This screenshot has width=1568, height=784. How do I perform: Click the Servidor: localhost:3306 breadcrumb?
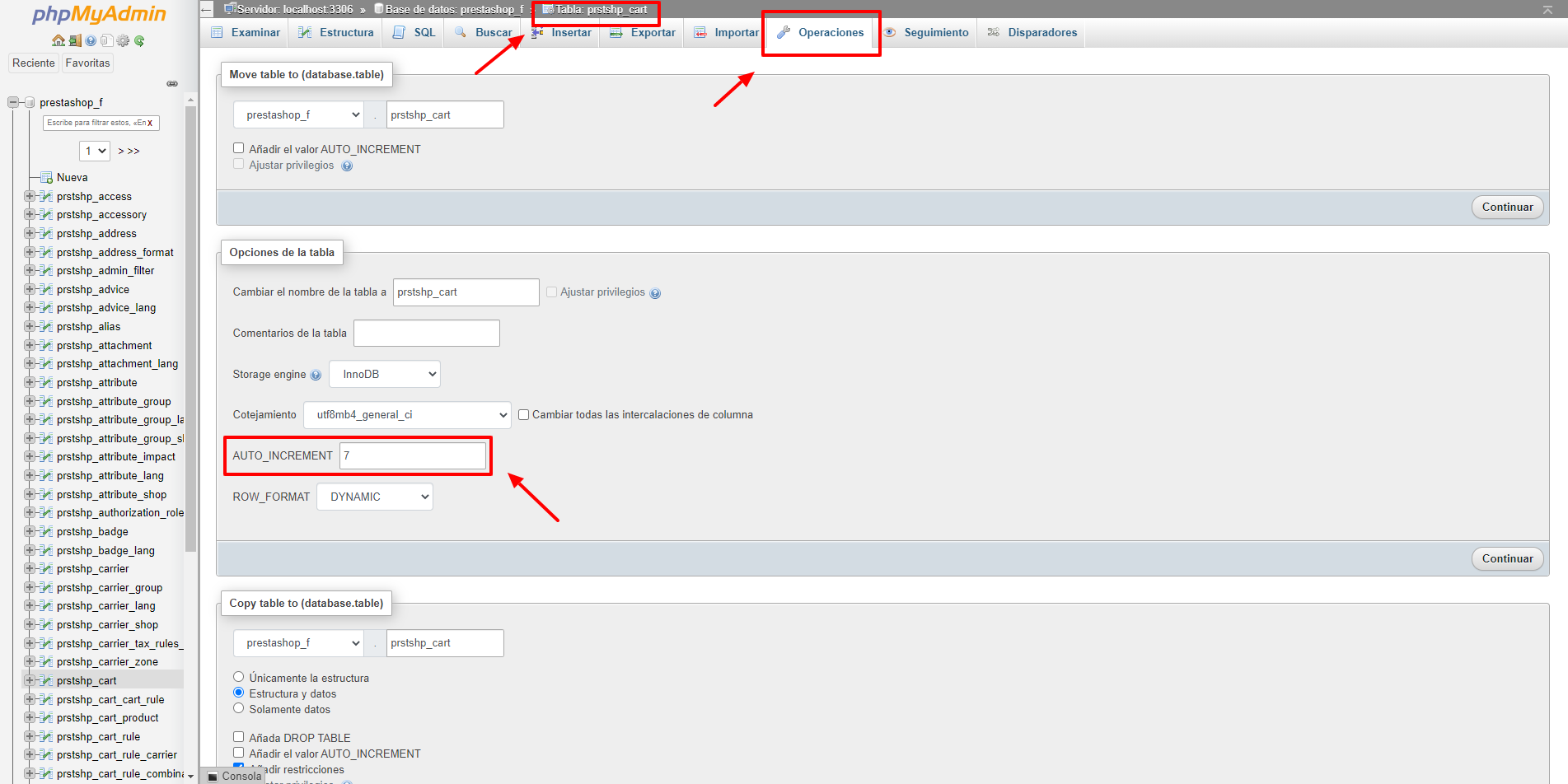294,9
